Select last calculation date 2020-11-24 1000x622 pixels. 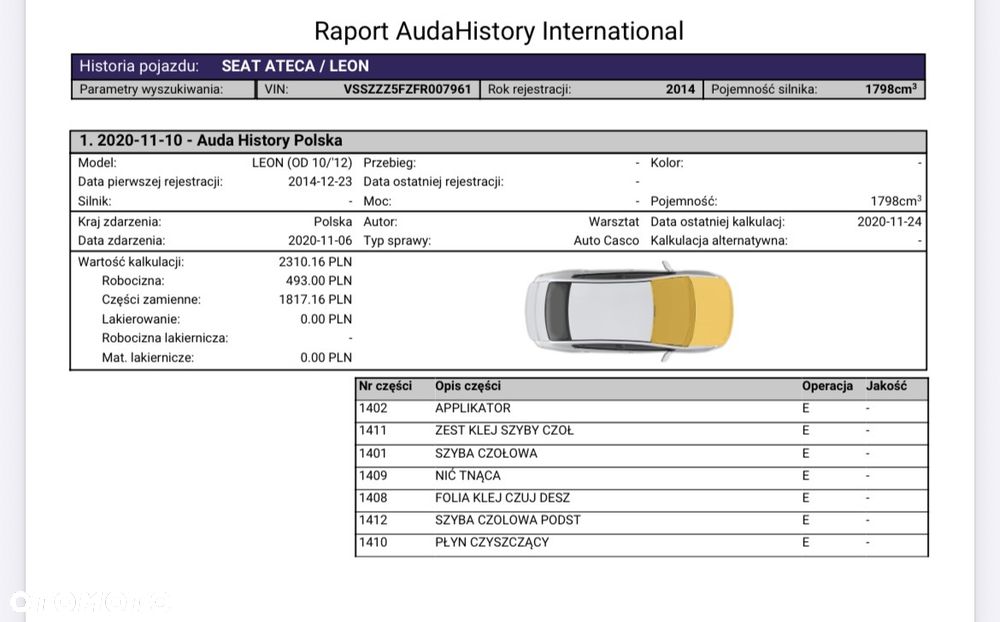(x=889, y=222)
